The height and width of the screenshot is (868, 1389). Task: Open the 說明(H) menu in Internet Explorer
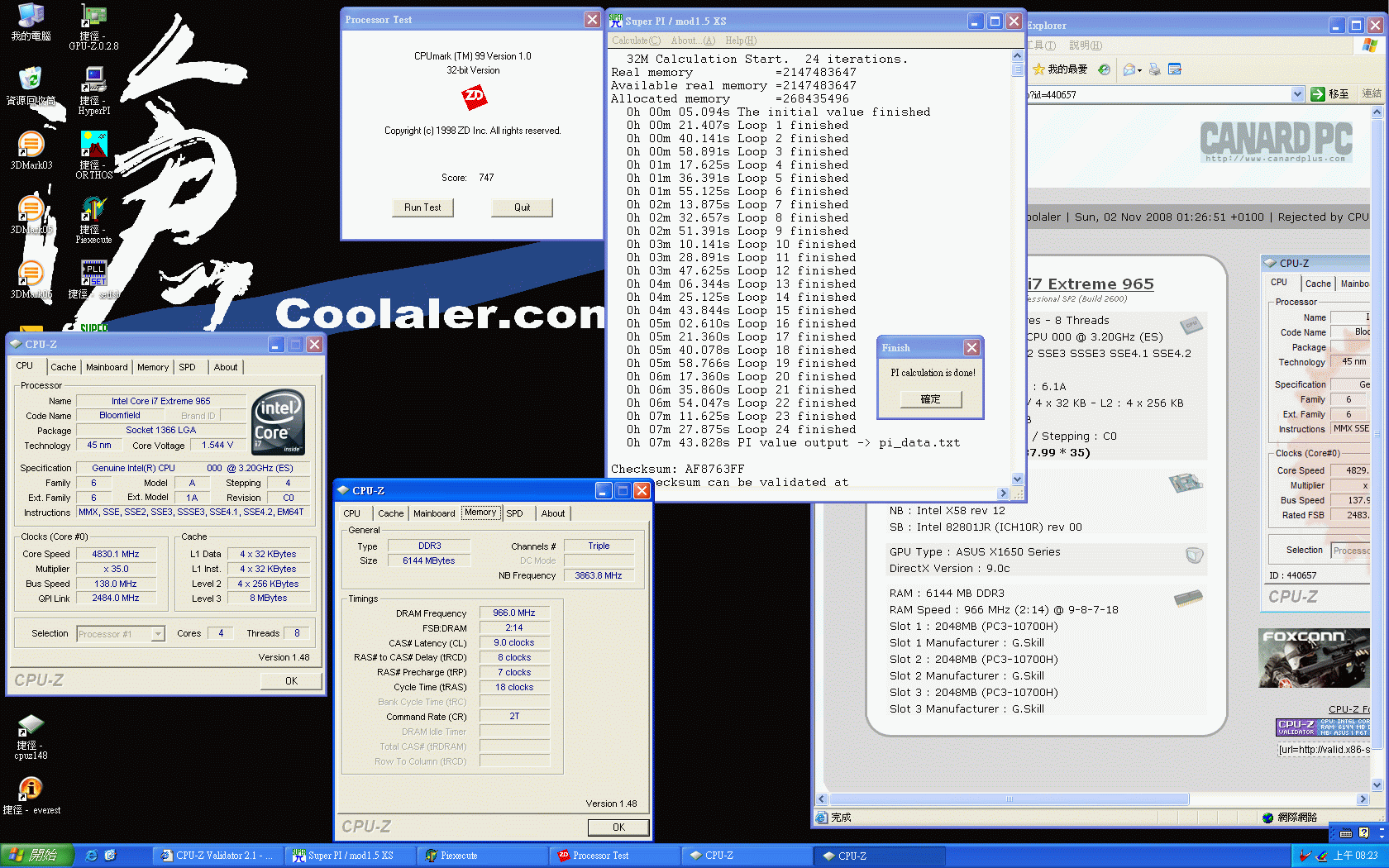coord(1086,45)
